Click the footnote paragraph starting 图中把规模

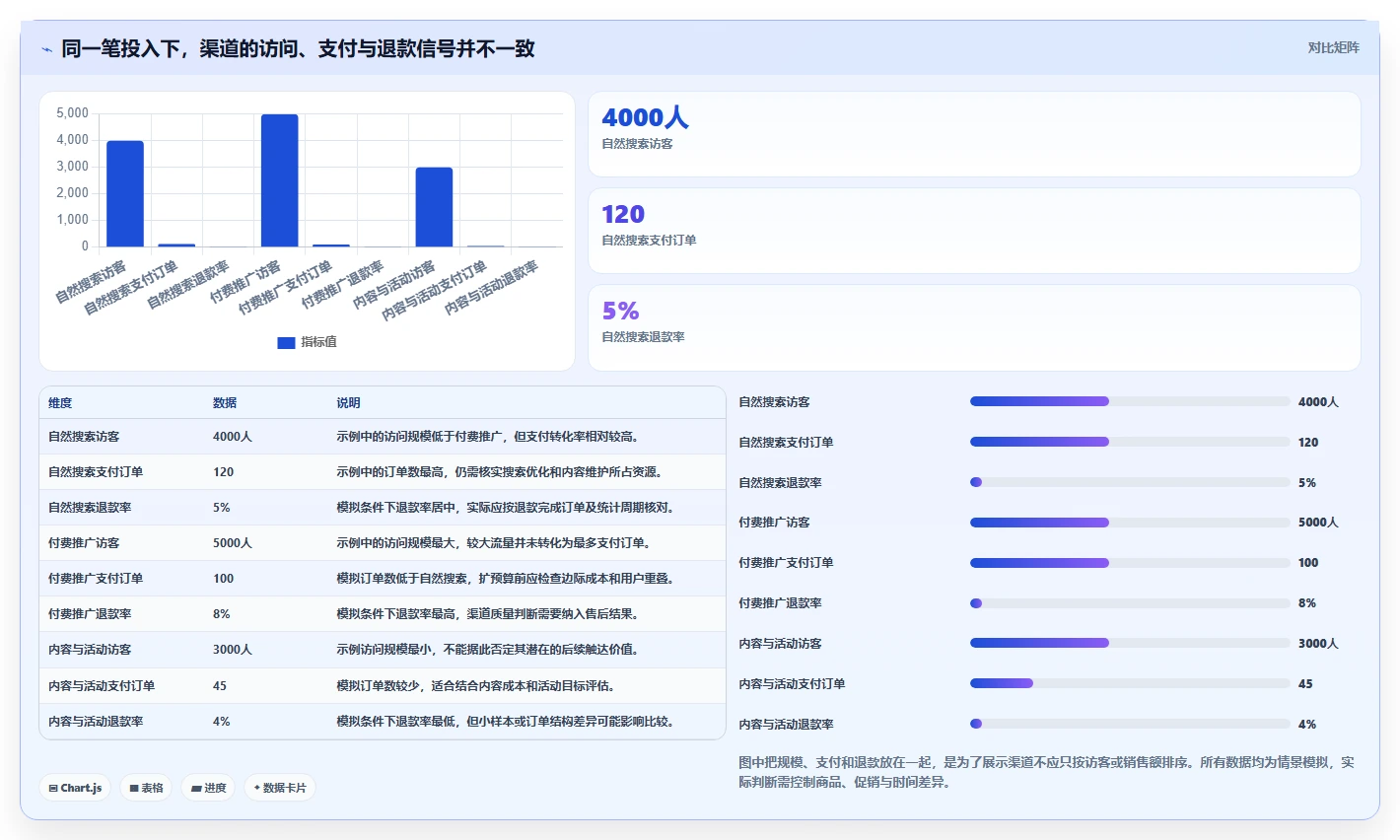(x=1047, y=772)
